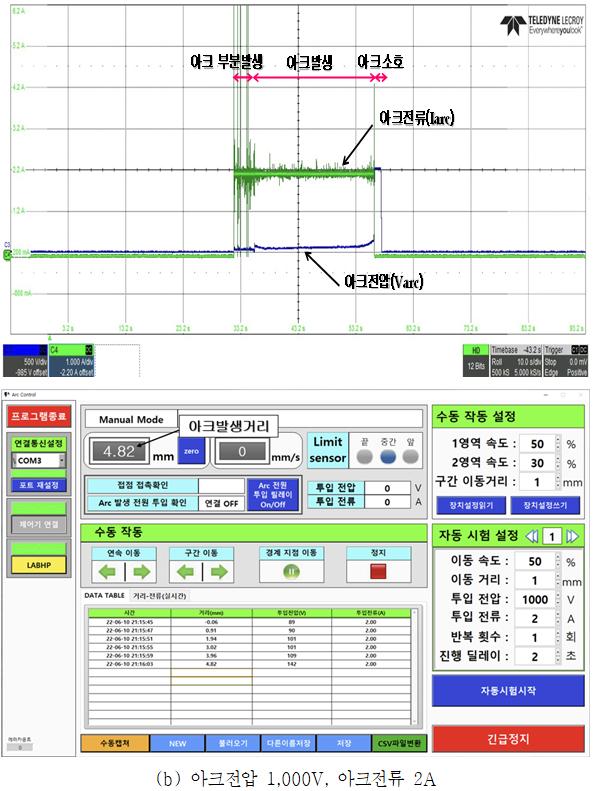The image size is (593, 791).
Task: Adjust the 1영역 속도 spinner arrows
Action: [x=558, y=444]
